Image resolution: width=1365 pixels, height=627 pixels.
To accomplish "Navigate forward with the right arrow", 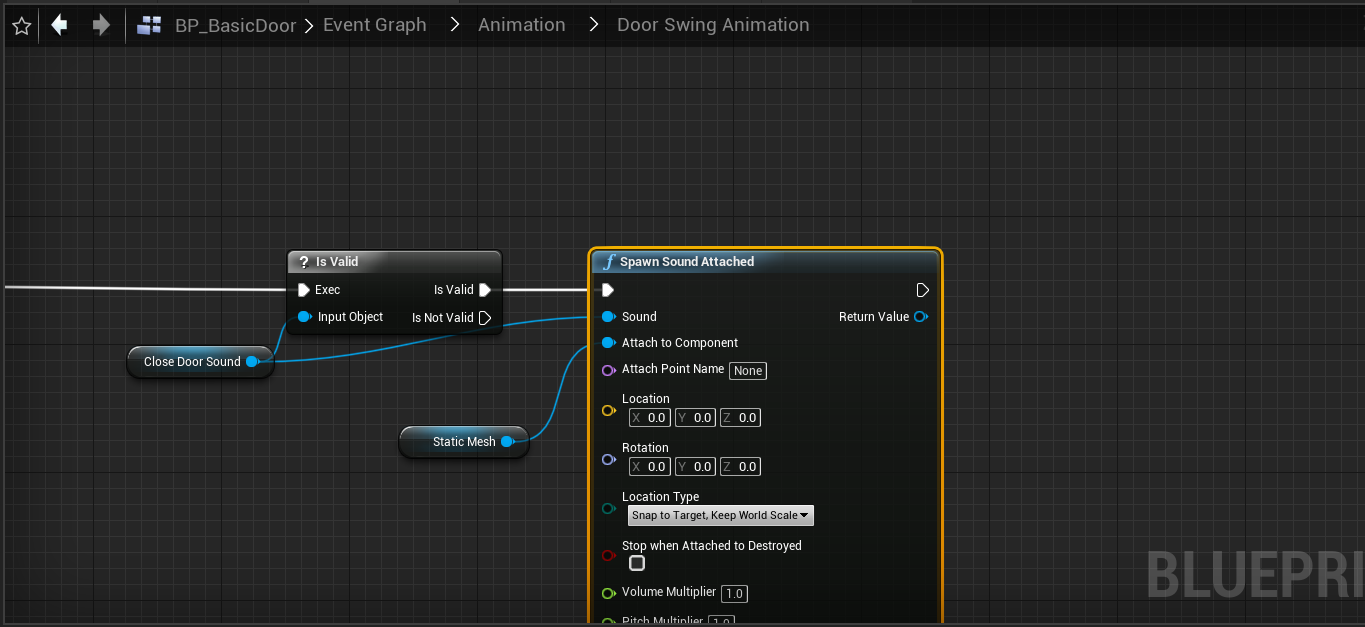I will click(x=101, y=25).
